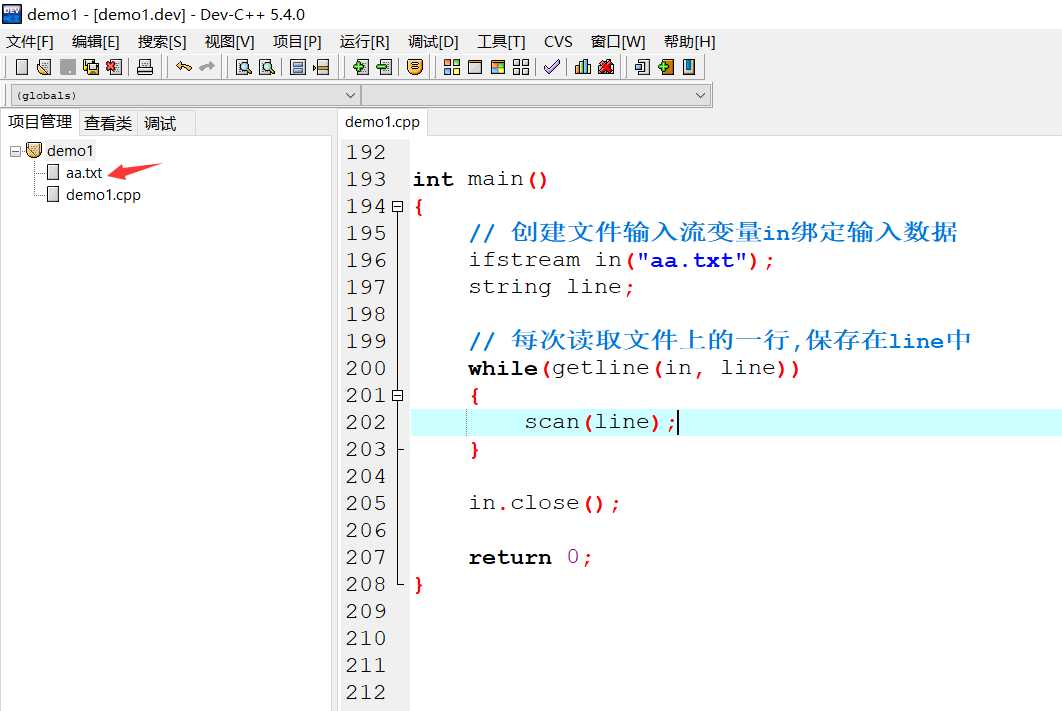The height and width of the screenshot is (711, 1062).
Task: Select aa.txt in the project tree
Action: pos(84,173)
